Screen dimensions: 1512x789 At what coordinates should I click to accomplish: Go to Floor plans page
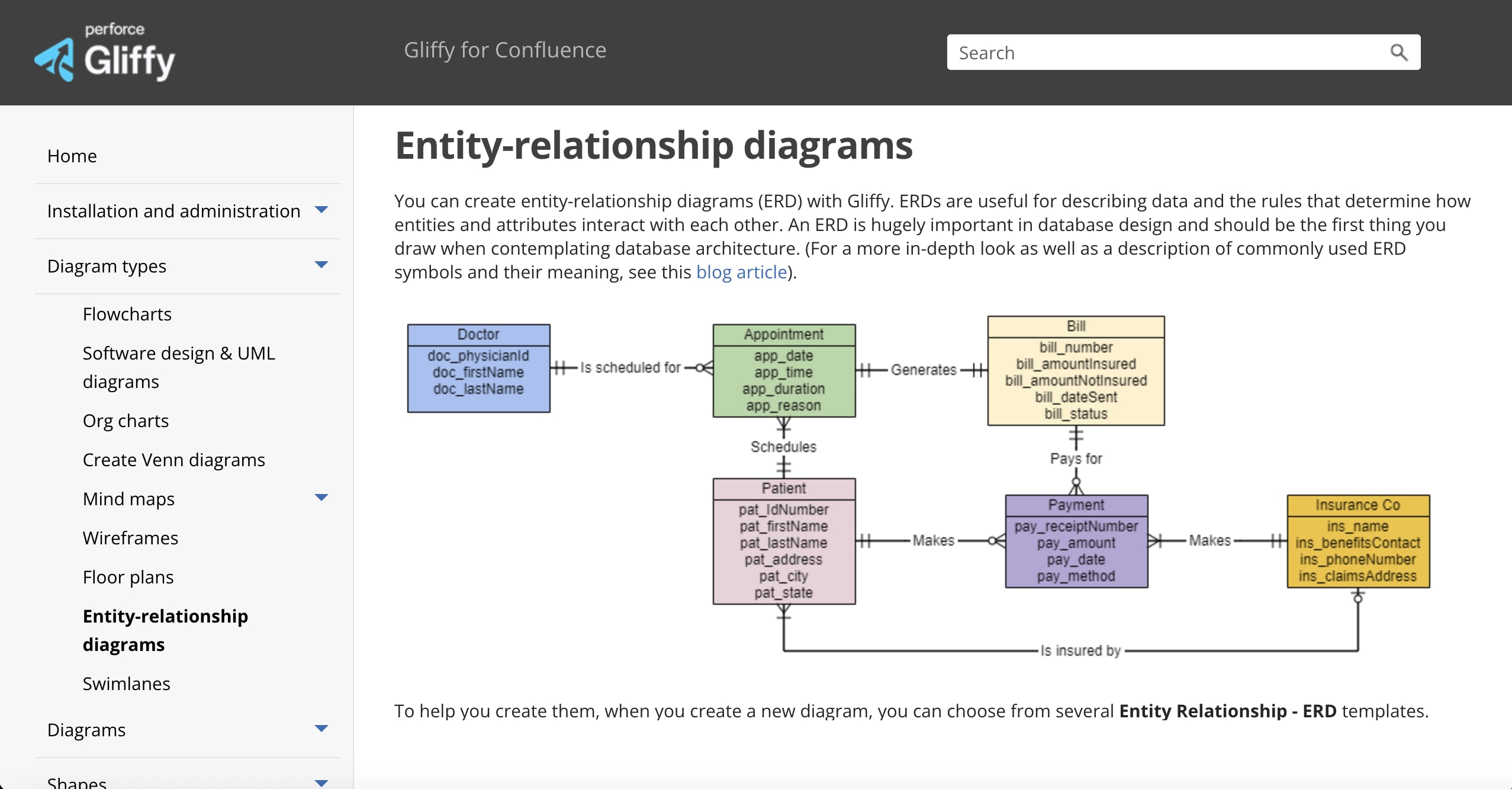(128, 577)
